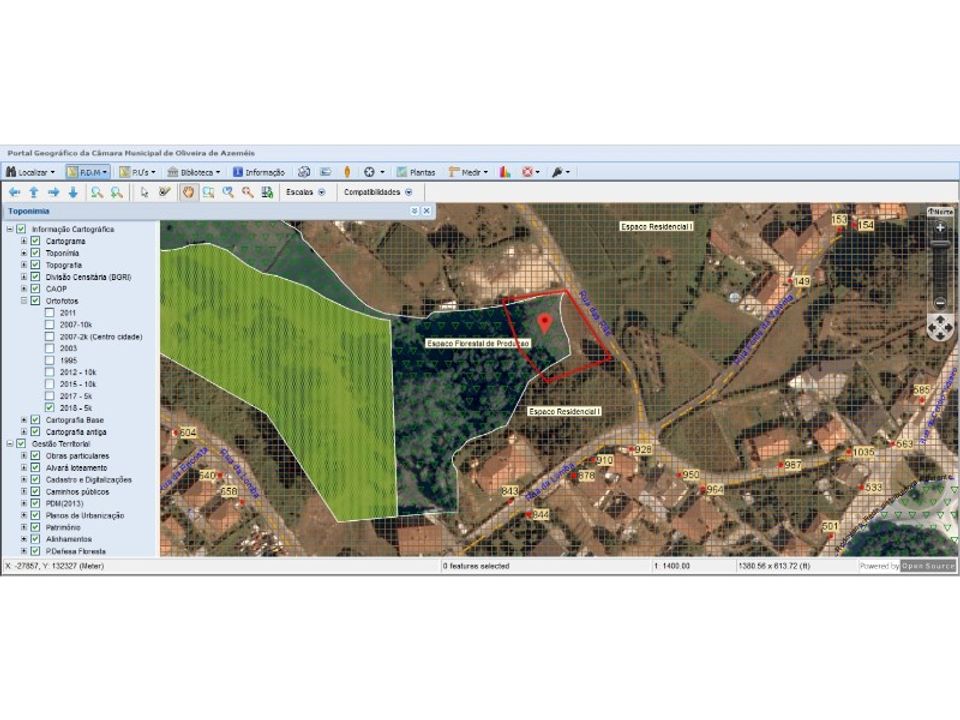This screenshot has width=960, height=720.
Task: Click the map navigation compass pad
Action: [x=940, y=328]
